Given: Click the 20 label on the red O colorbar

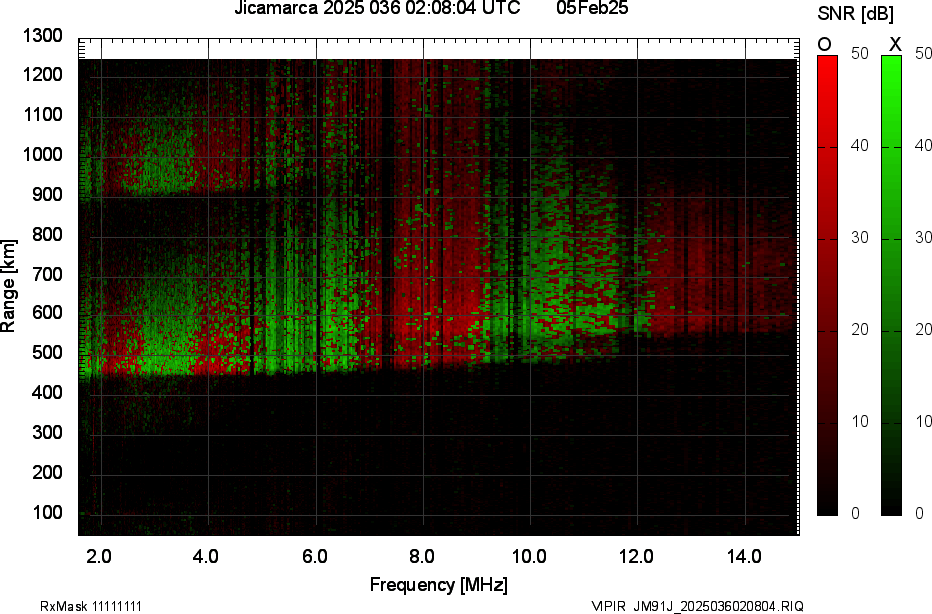Looking at the screenshot, I should point(859,329).
